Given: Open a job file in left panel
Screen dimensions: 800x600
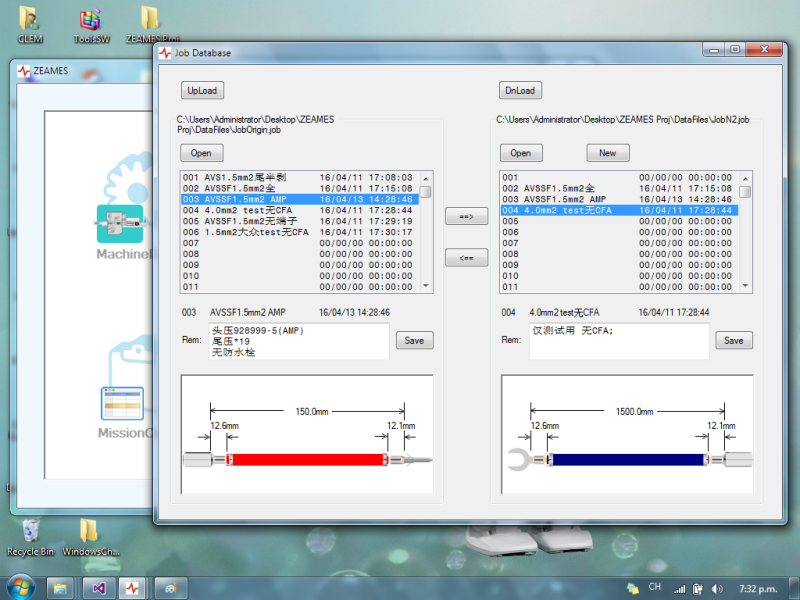Looking at the screenshot, I should click(x=201, y=153).
